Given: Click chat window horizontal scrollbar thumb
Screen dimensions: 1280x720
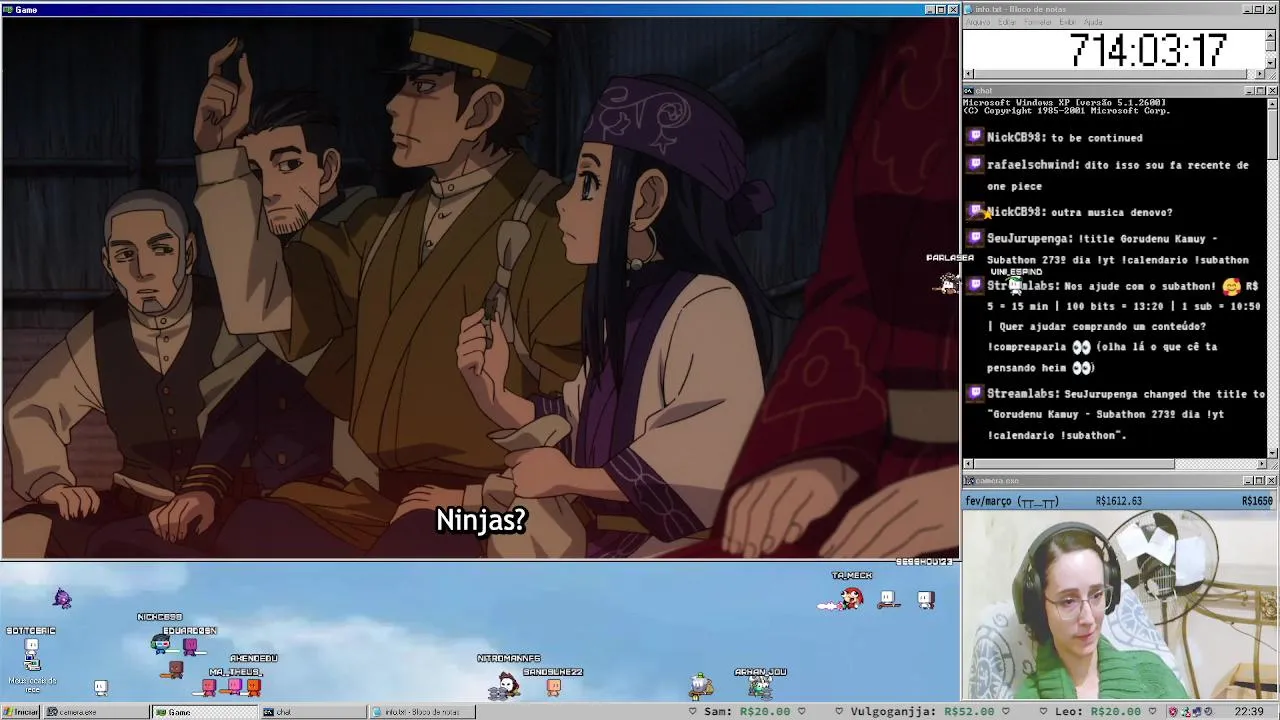Looking at the screenshot, I should coord(1073,464).
